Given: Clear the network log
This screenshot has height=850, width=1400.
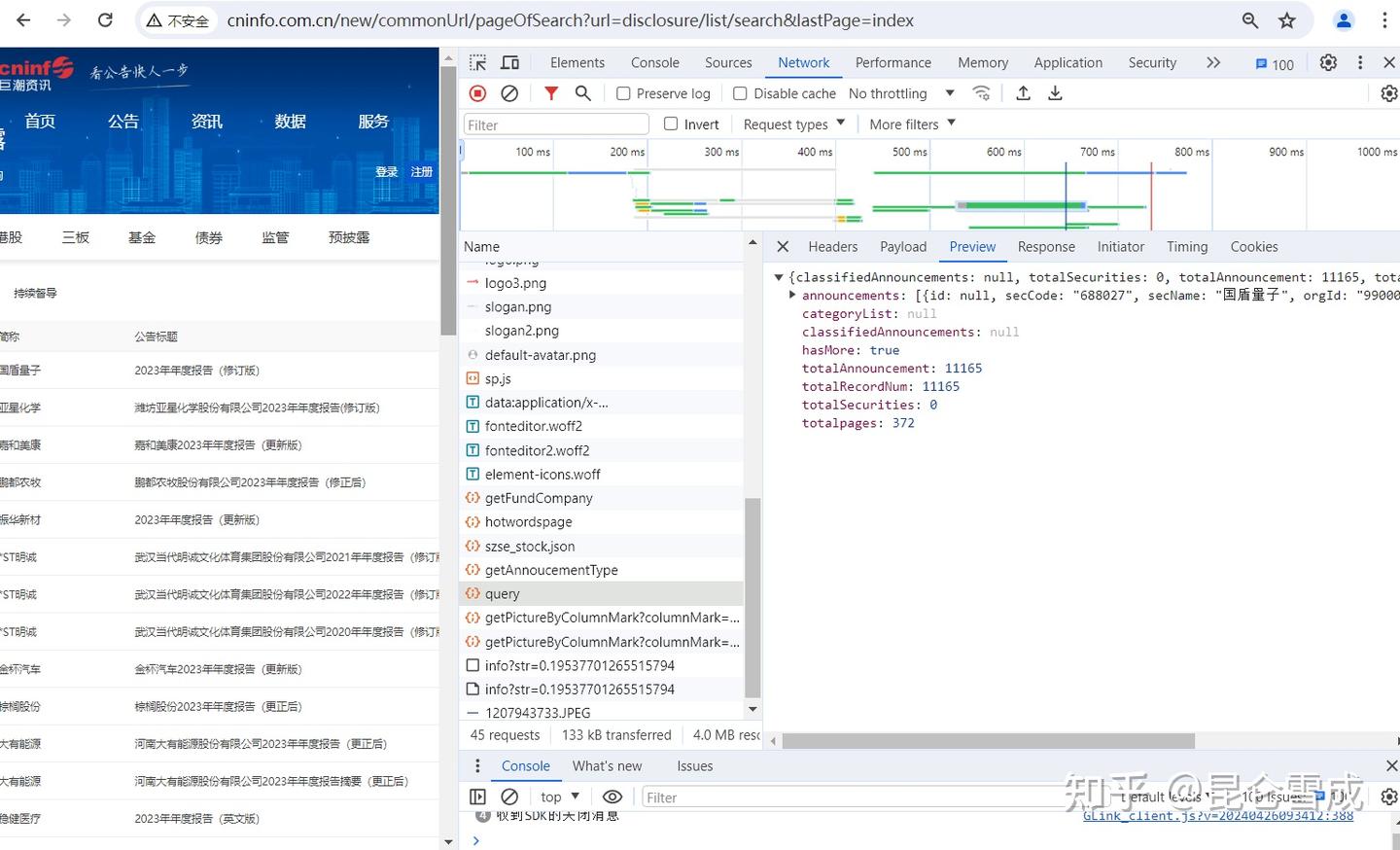Looking at the screenshot, I should [509, 93].
